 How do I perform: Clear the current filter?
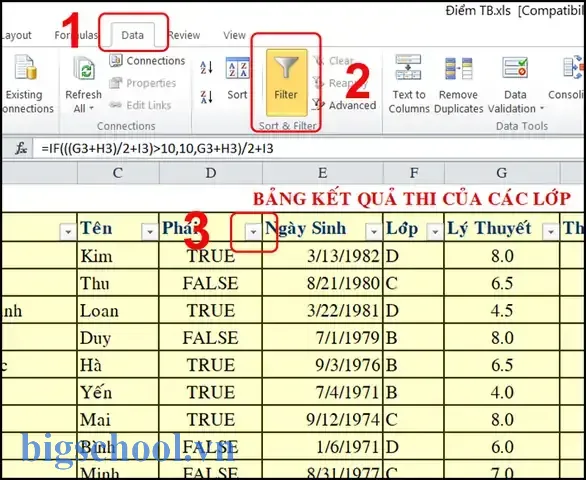coord(333,61)
